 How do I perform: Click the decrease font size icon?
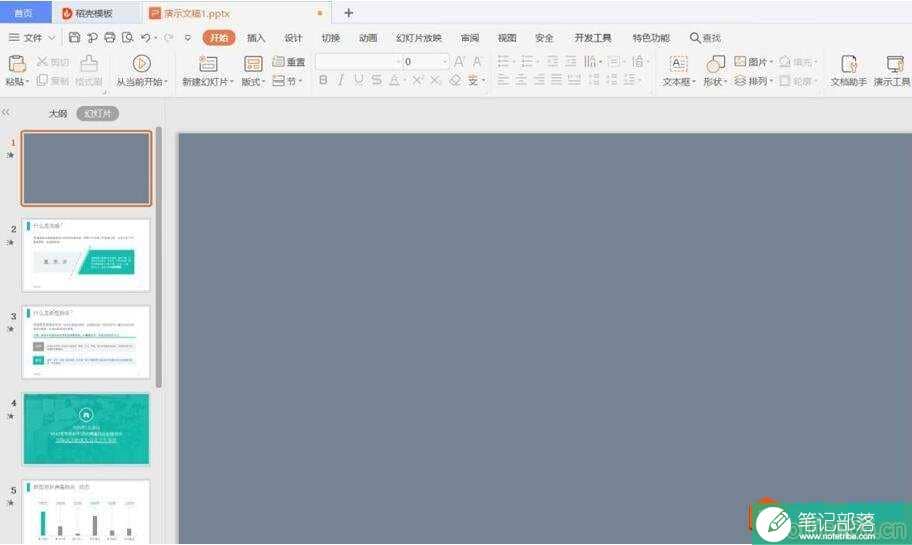coord(478,61)
